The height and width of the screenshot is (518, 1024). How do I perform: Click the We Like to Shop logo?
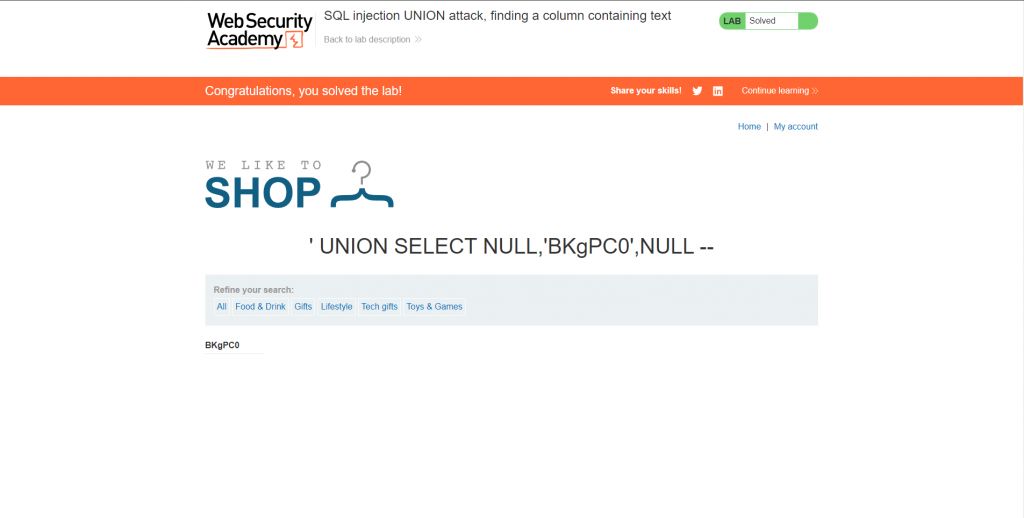[x=299, y=185]
